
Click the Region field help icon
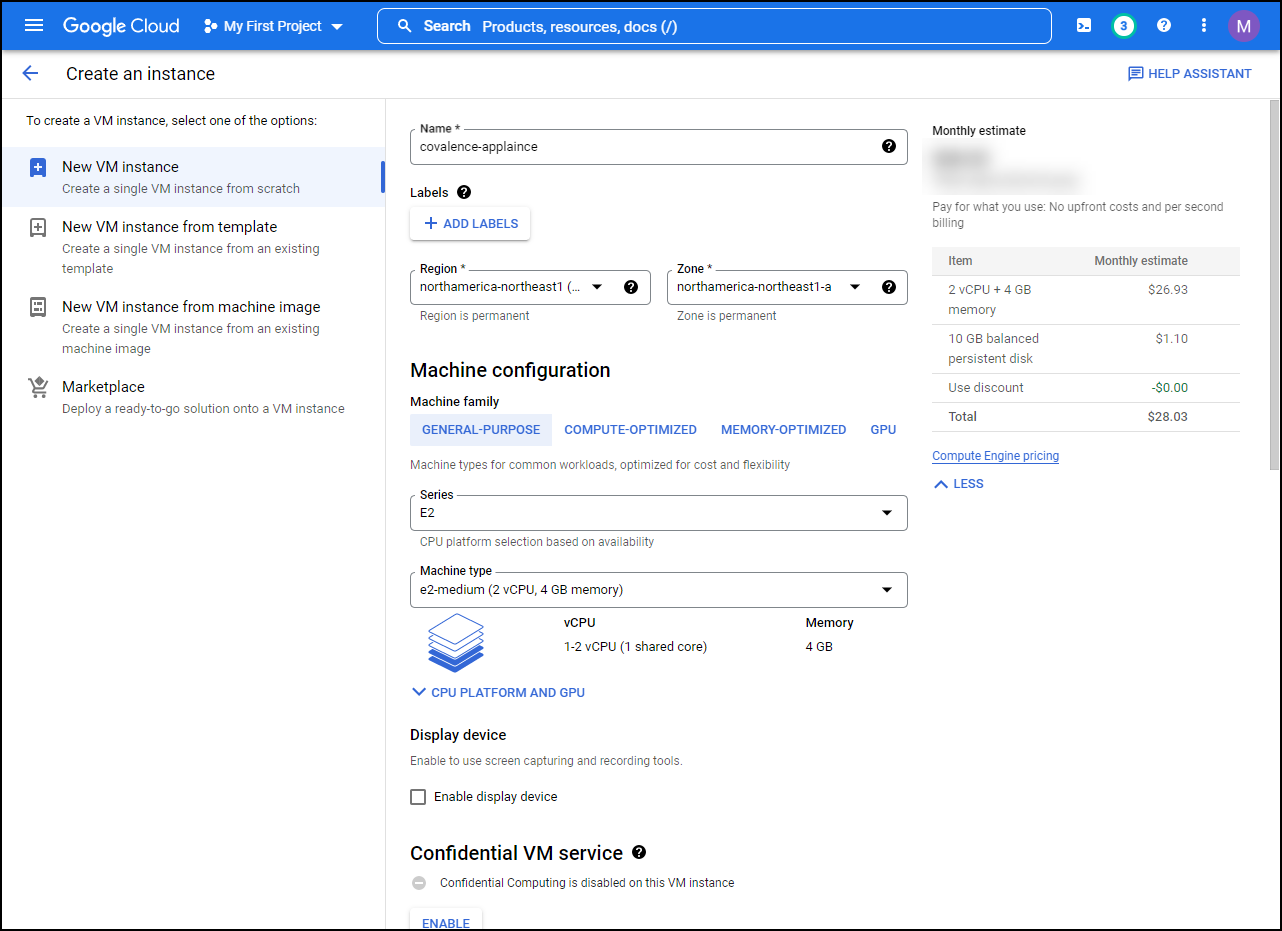point(631,287)
